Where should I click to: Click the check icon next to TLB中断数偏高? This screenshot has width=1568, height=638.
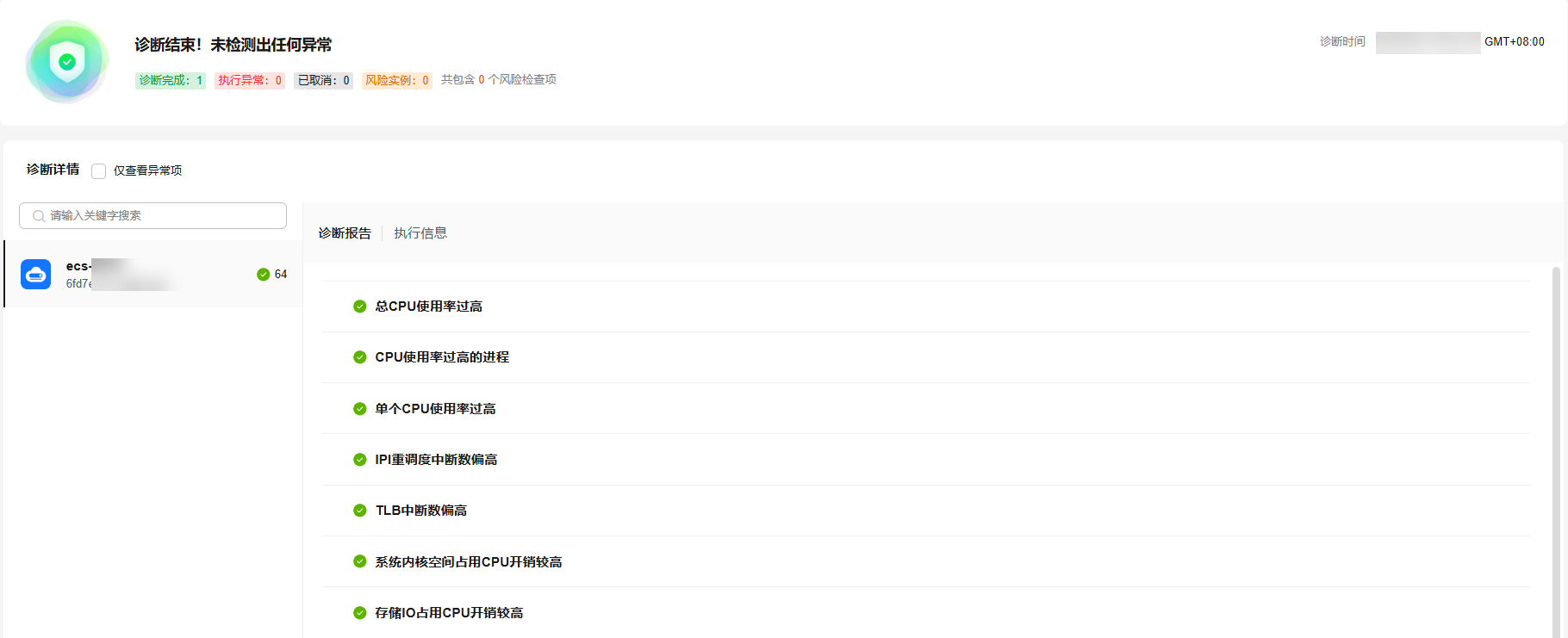[360, 511]
